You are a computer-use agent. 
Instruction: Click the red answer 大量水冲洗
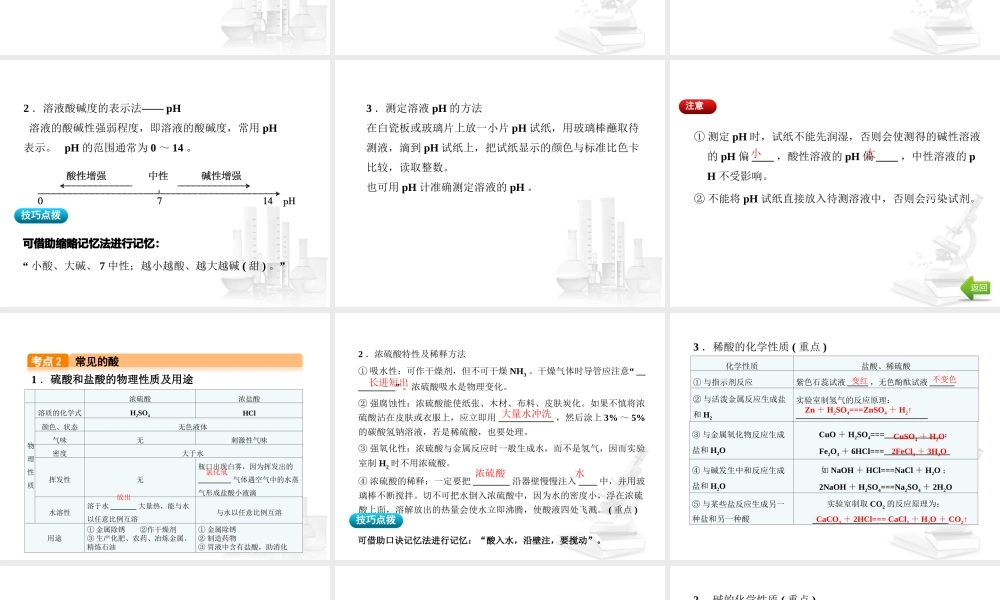pyautogui.click(x=526, y=414)
